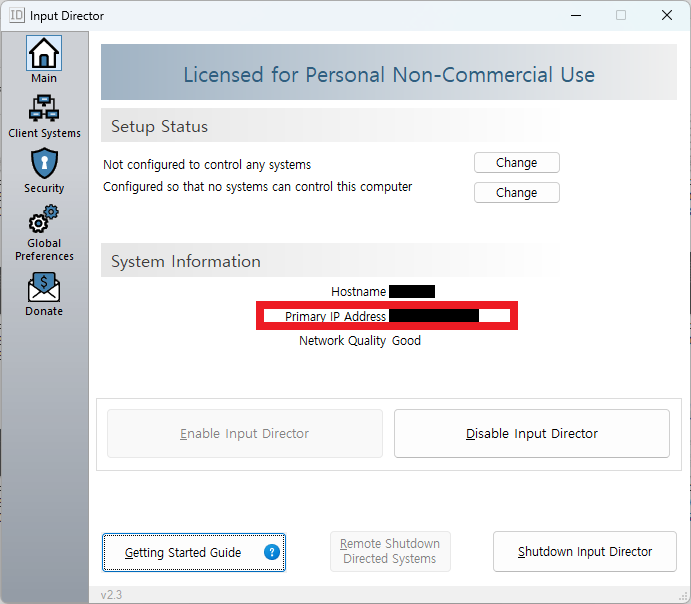
Task: Open the Main home icon
Action: pyautogui.click(x=44, y=53)
